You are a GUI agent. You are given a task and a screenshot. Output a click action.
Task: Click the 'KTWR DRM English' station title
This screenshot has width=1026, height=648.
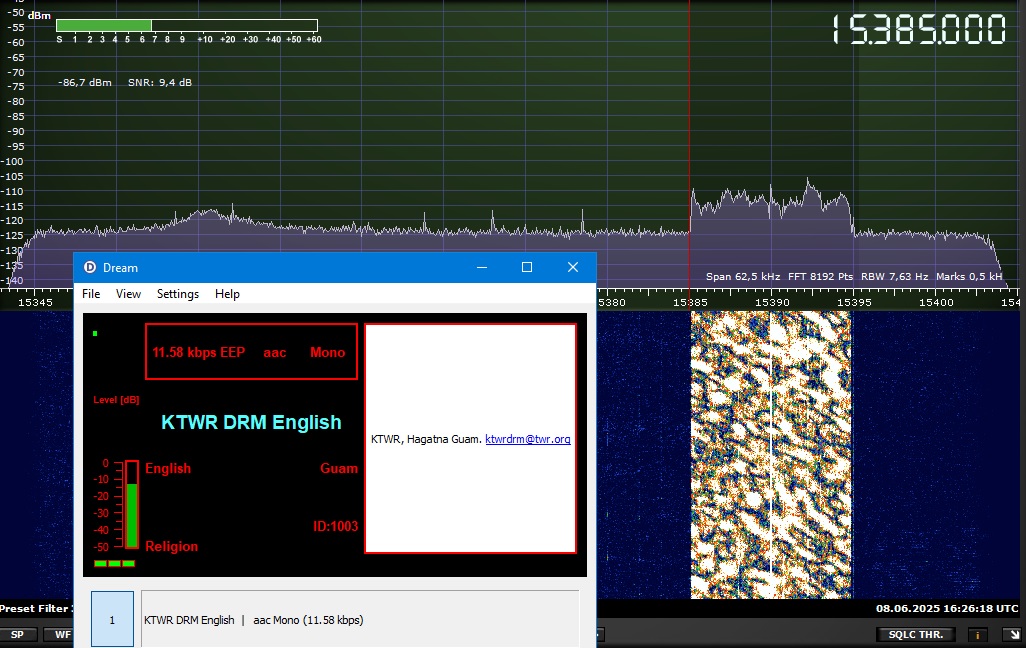click(x=251, y=422)
